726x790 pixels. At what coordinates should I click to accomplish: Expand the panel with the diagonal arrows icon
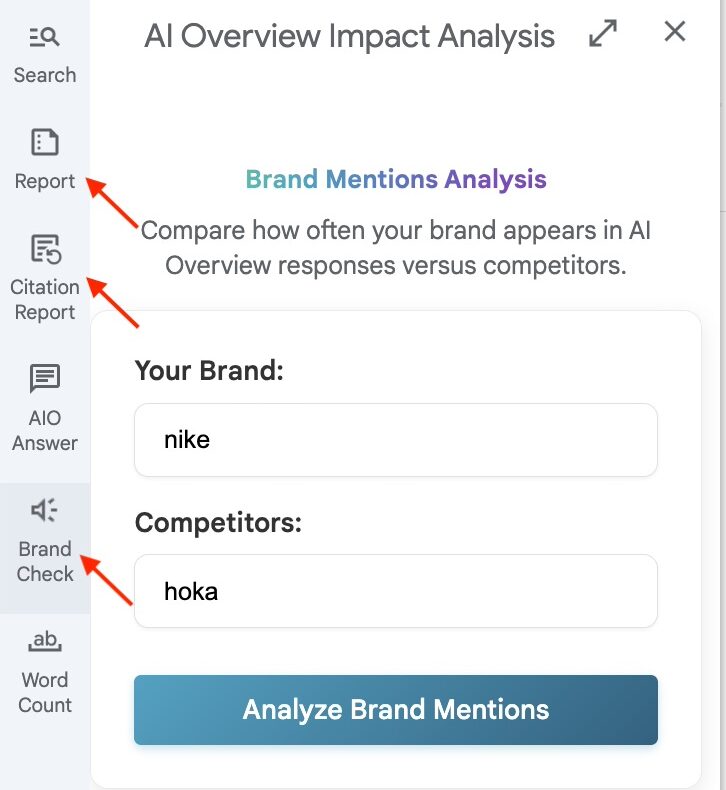[x=602, y=34]
